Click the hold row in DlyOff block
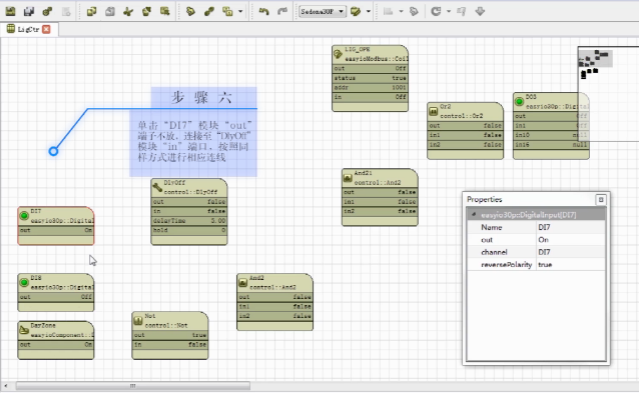639x393 pixels. pos(189,230)
